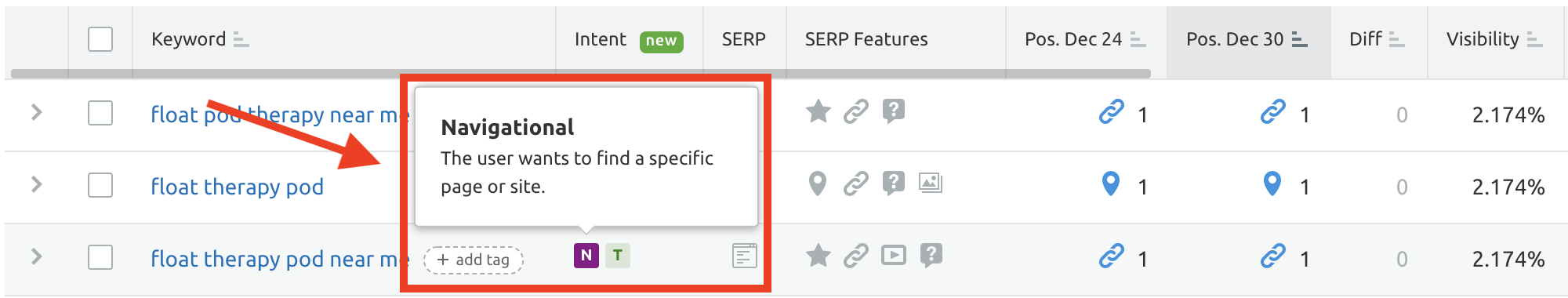Click the star SERP feature icon in first row
Viewport: 1568px width, 298px height.
(818, 111)
